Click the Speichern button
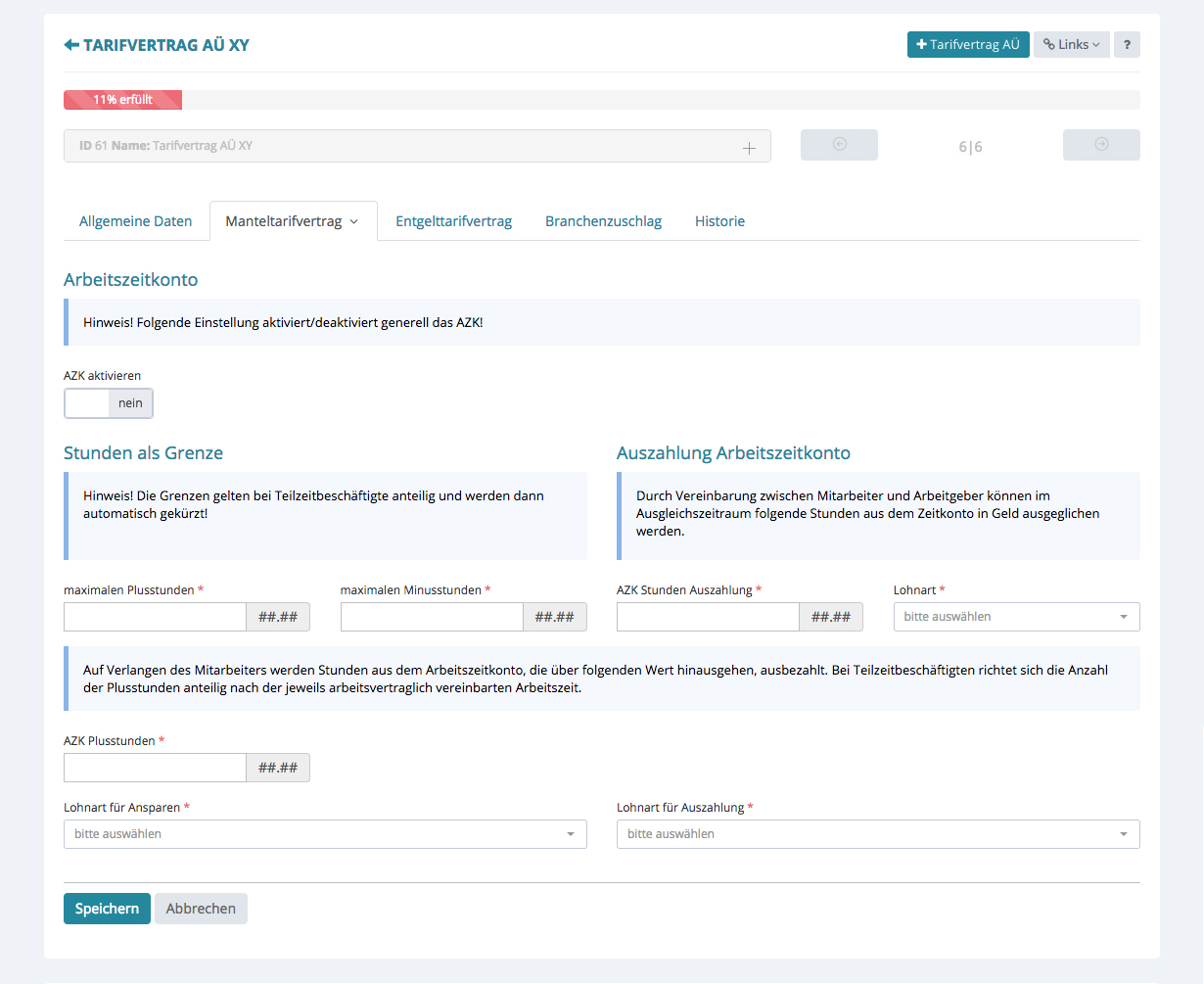The image size is (1204, 984). (107, 909)
